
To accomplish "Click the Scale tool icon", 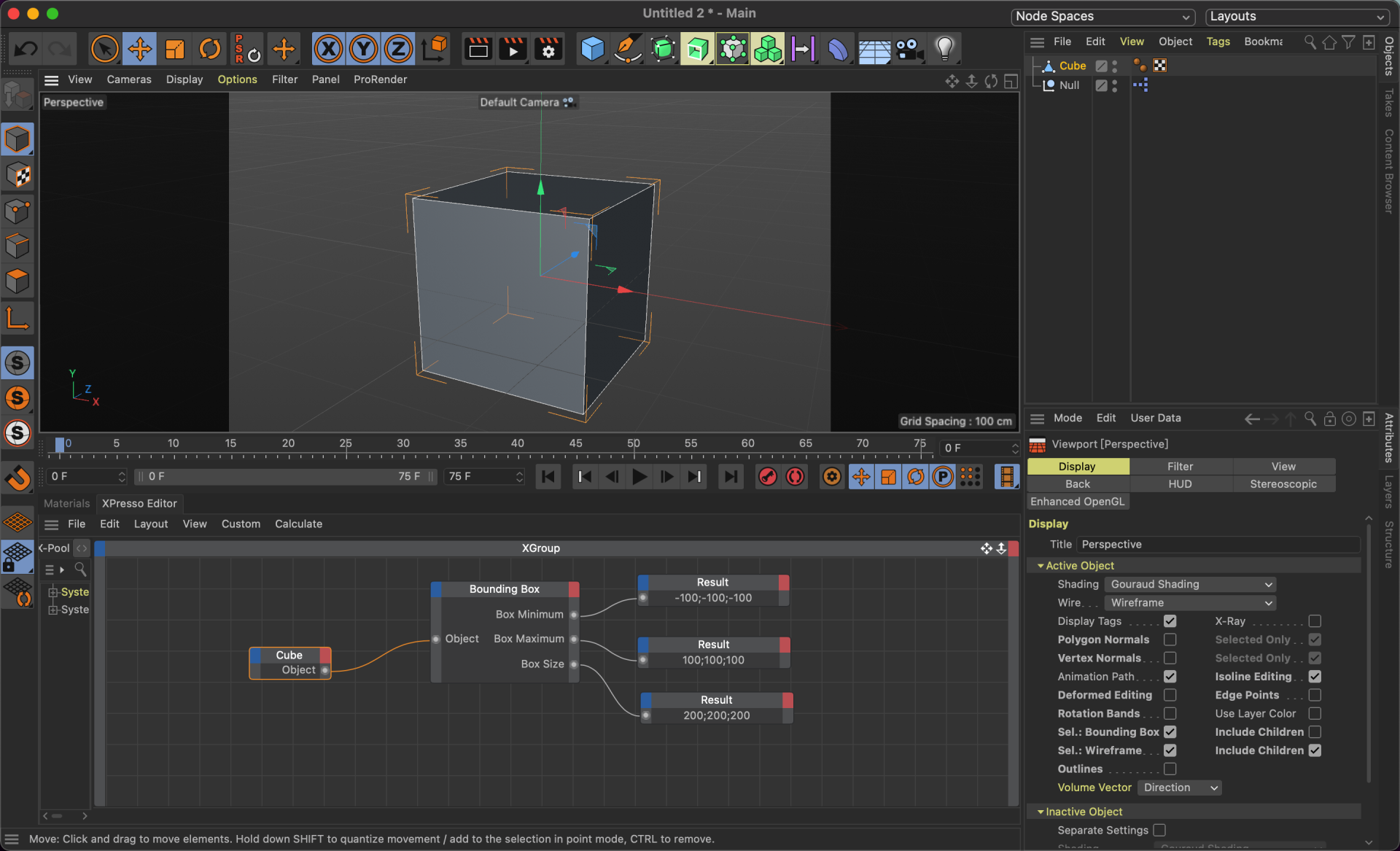I will (175, 50).
